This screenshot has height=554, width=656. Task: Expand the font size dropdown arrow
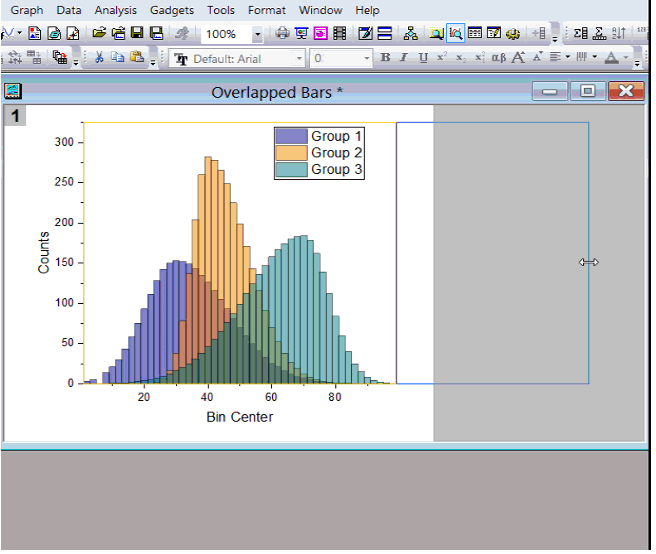tap(366, 58)
